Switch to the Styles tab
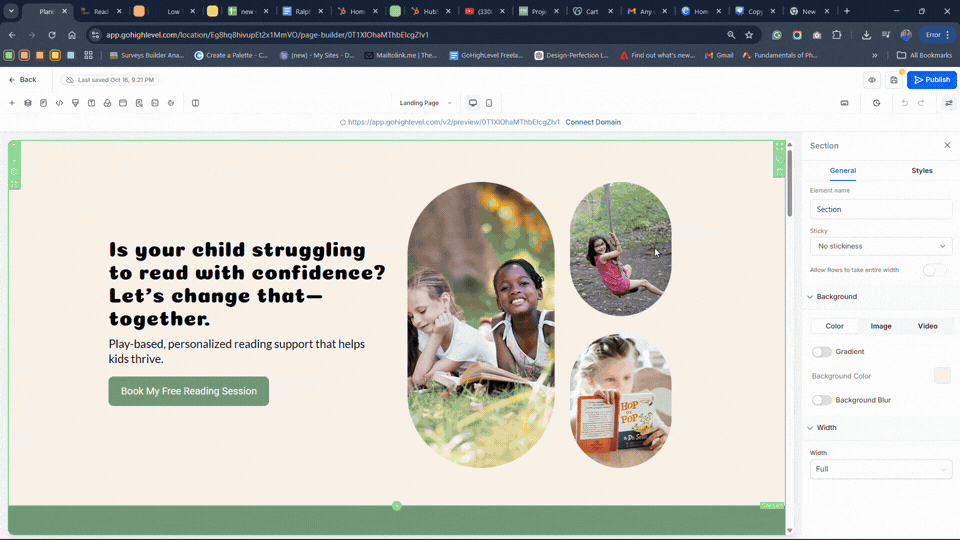960x540 pixels. point(921,171)
